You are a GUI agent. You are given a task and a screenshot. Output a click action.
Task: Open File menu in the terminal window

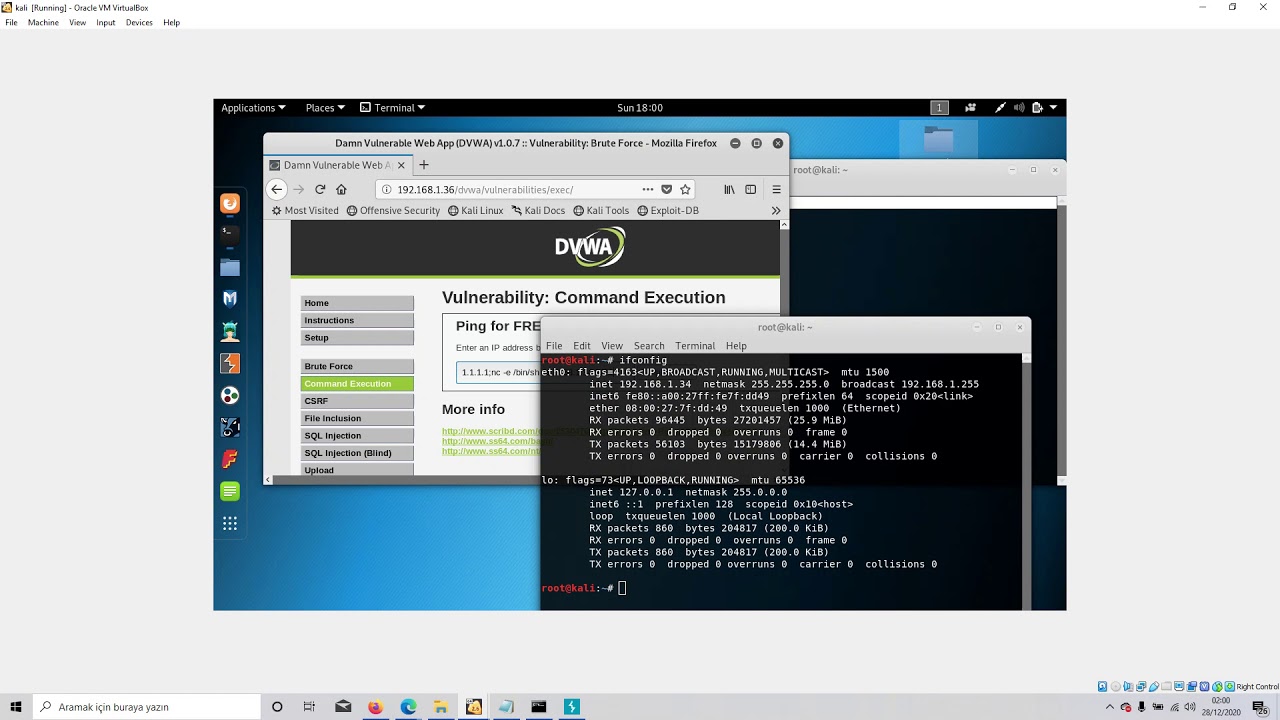click(553, 345)
